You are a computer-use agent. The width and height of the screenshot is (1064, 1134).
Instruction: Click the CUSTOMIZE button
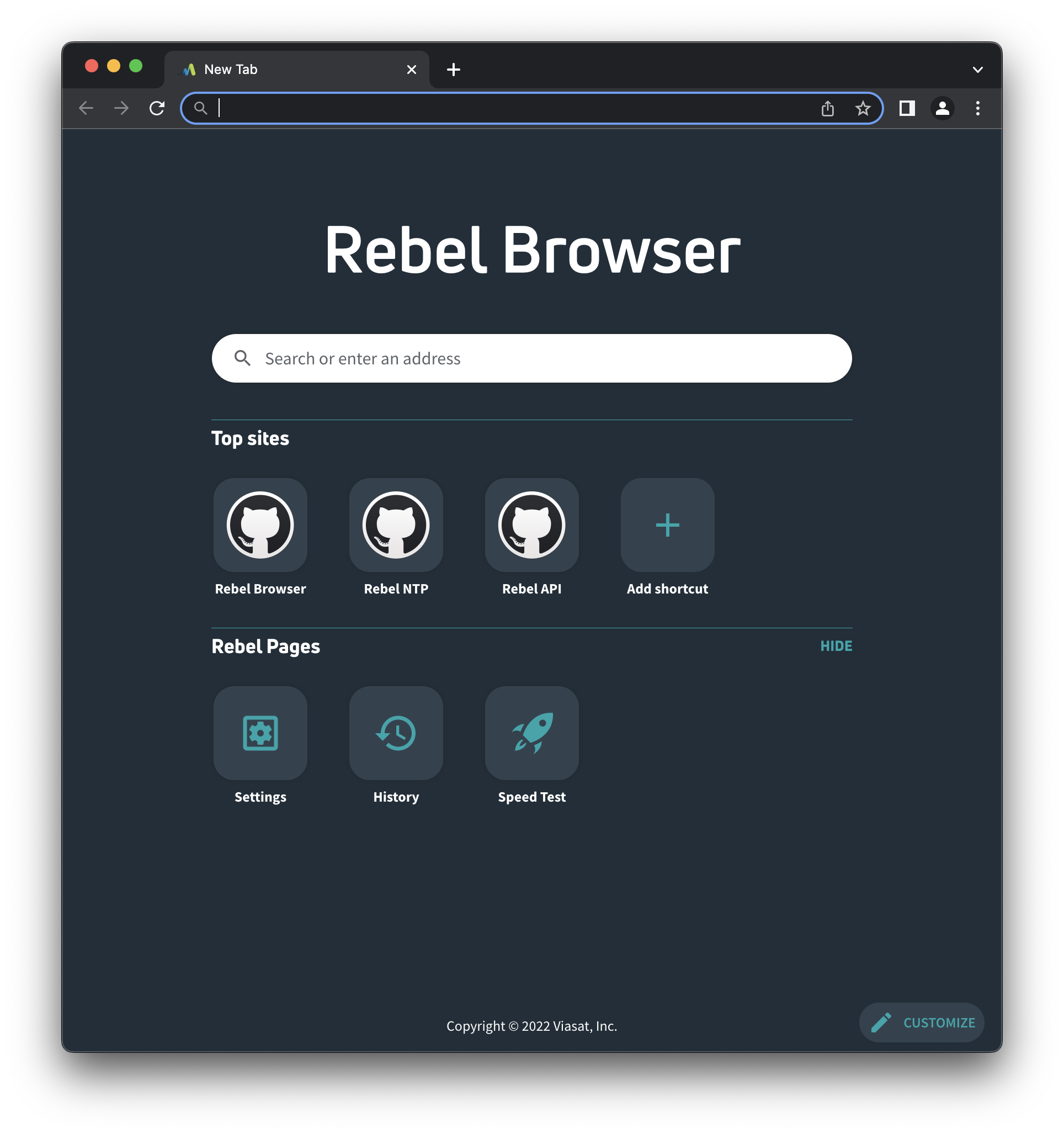922,1023
